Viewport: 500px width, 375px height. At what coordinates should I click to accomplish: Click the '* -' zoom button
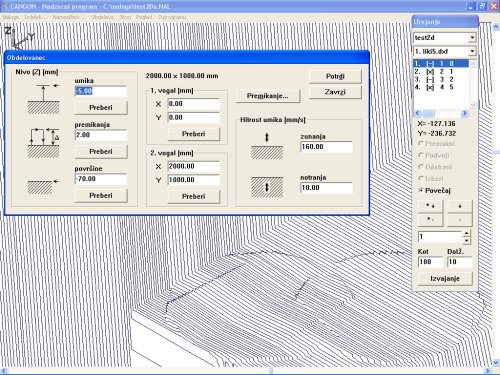(430, 220)
